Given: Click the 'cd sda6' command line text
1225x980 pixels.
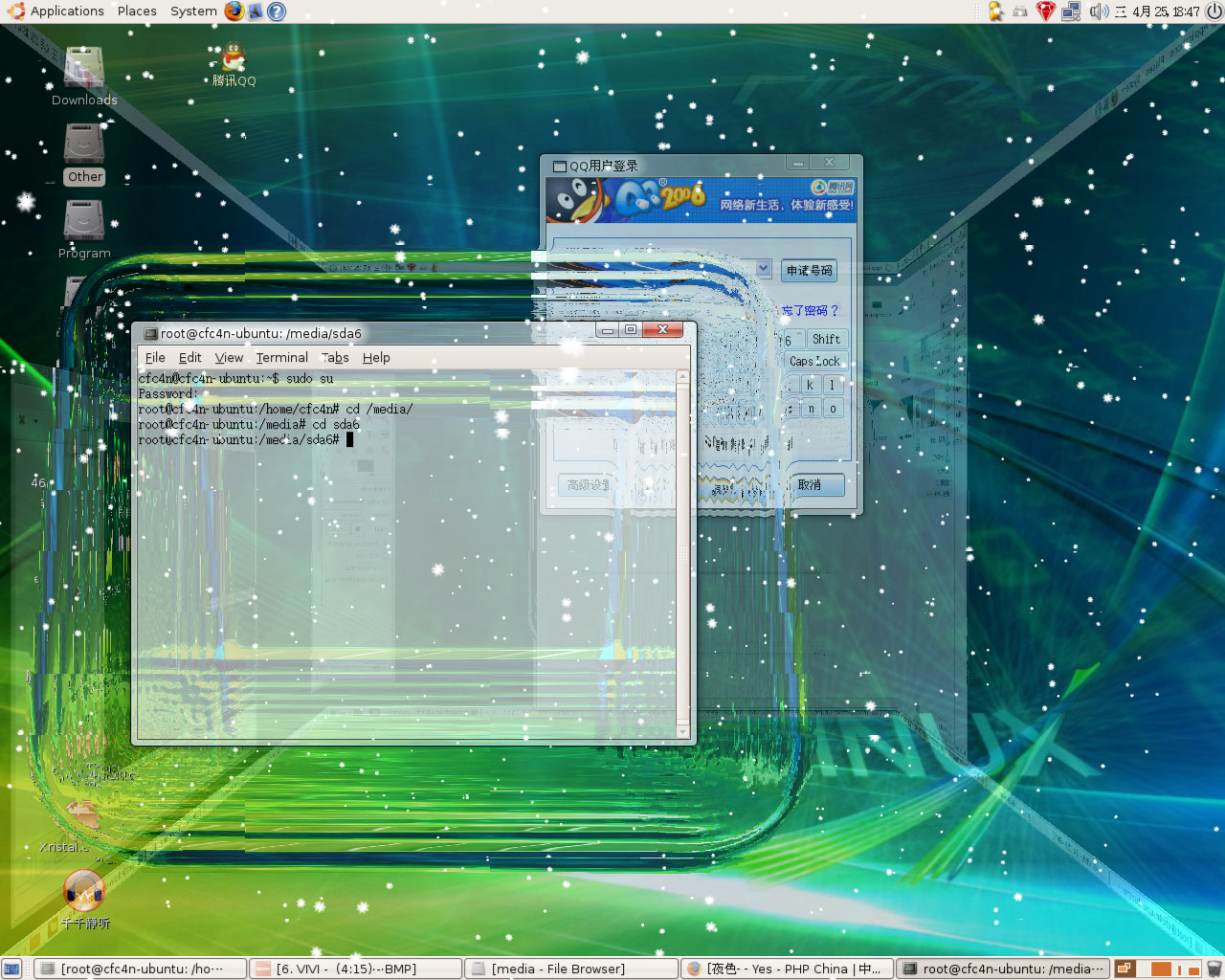Looking at the screenshot, I should tap(336, 425).
